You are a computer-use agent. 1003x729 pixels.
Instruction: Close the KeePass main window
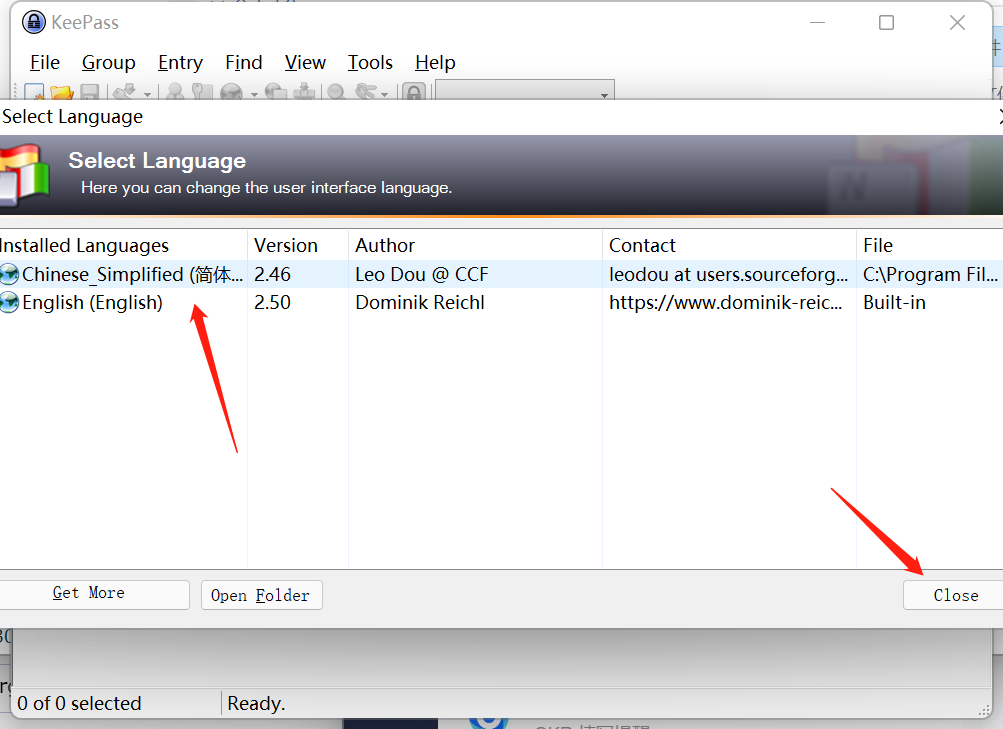[x=957, y=22]
